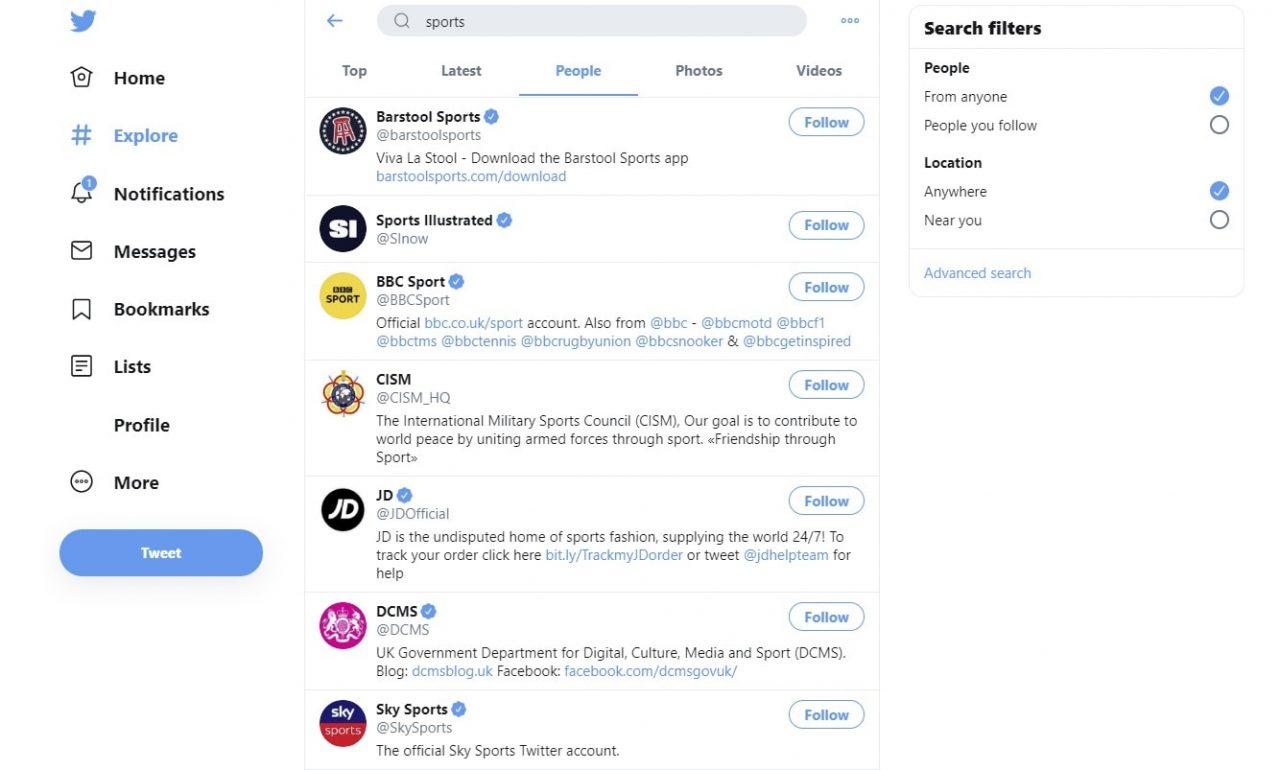Viewport: 1280px width, 770px height.
Task: Click the More options ellipsis icon
Action: click(82, 482)
